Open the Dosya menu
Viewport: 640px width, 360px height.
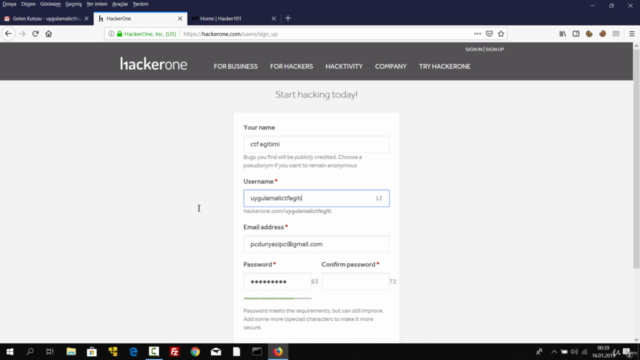[9, 4]
